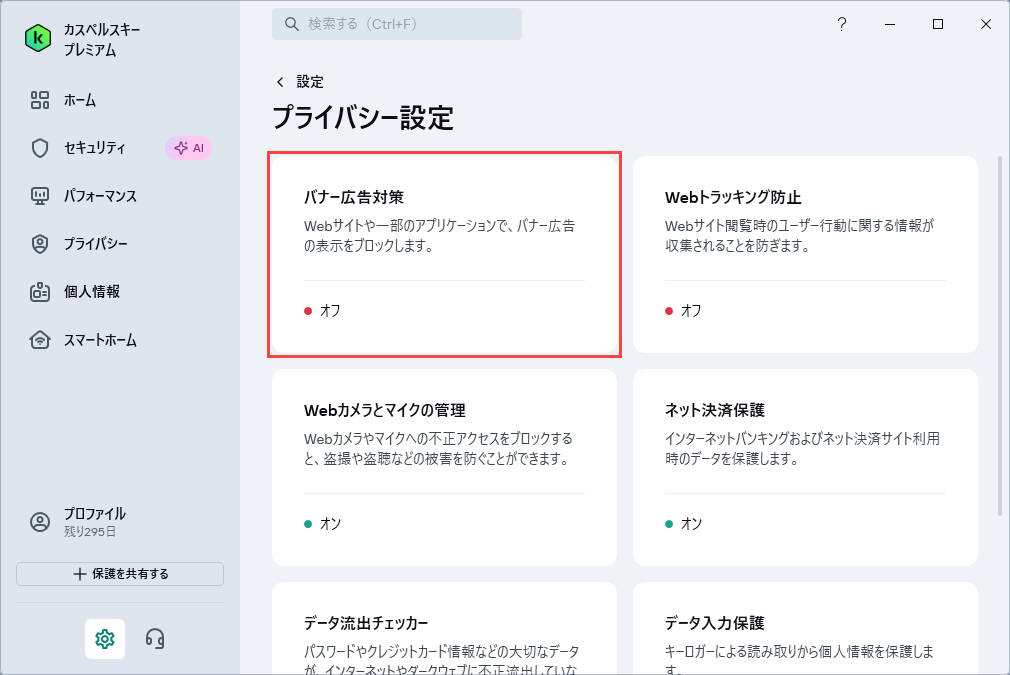
Task: Open support via the headset icon
Action: coord(155,639)
